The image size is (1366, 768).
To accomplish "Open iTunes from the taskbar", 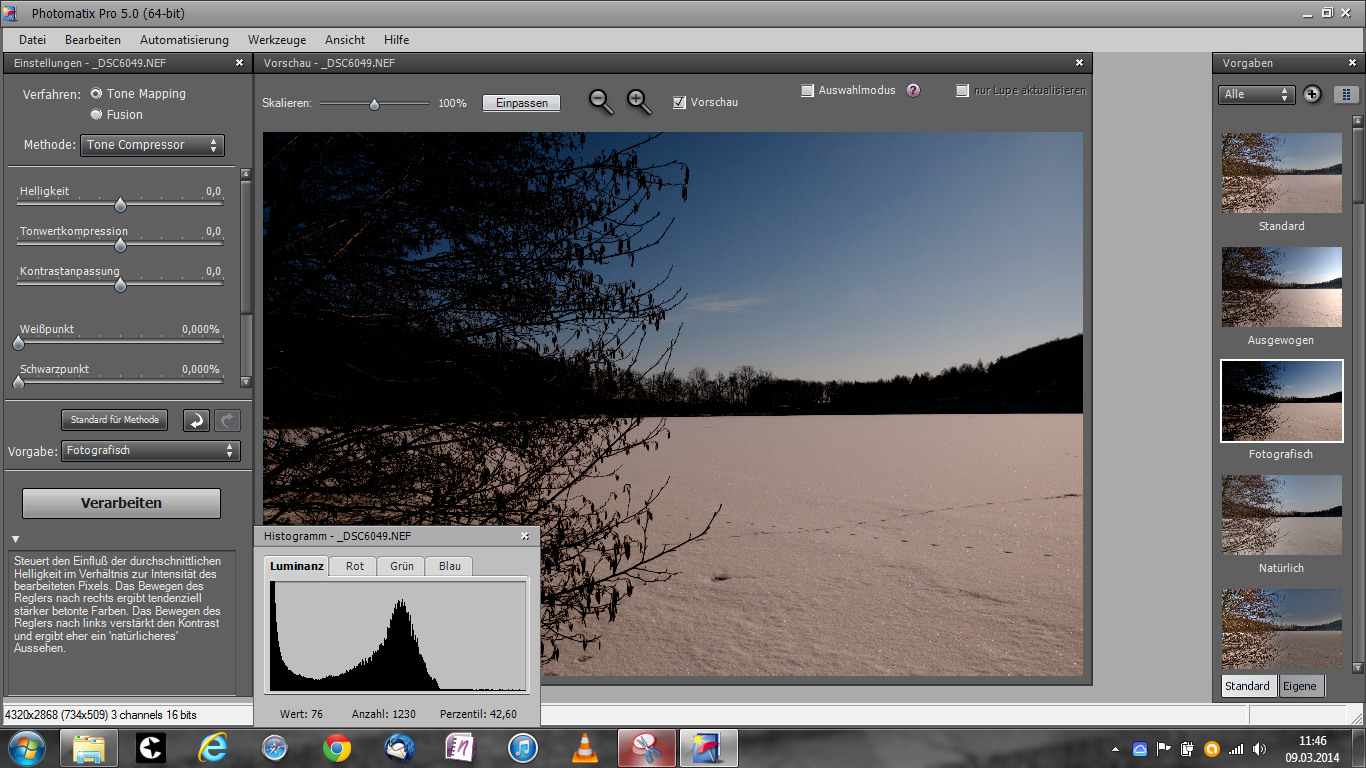I will pos(523,748).
